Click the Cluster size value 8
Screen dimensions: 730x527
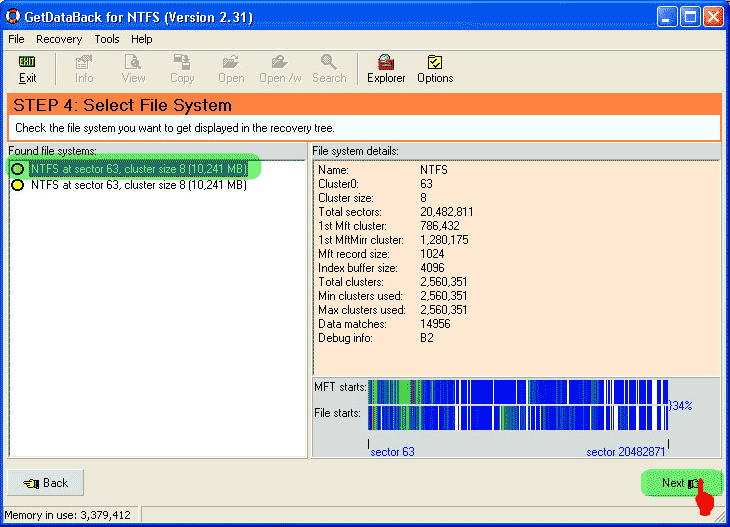[423, 198]
